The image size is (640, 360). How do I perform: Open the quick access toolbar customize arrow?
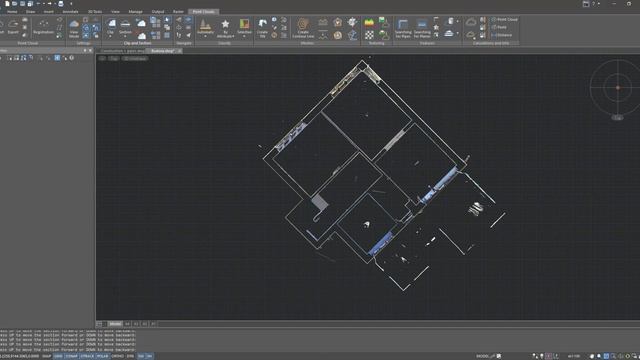coord(71,4)
